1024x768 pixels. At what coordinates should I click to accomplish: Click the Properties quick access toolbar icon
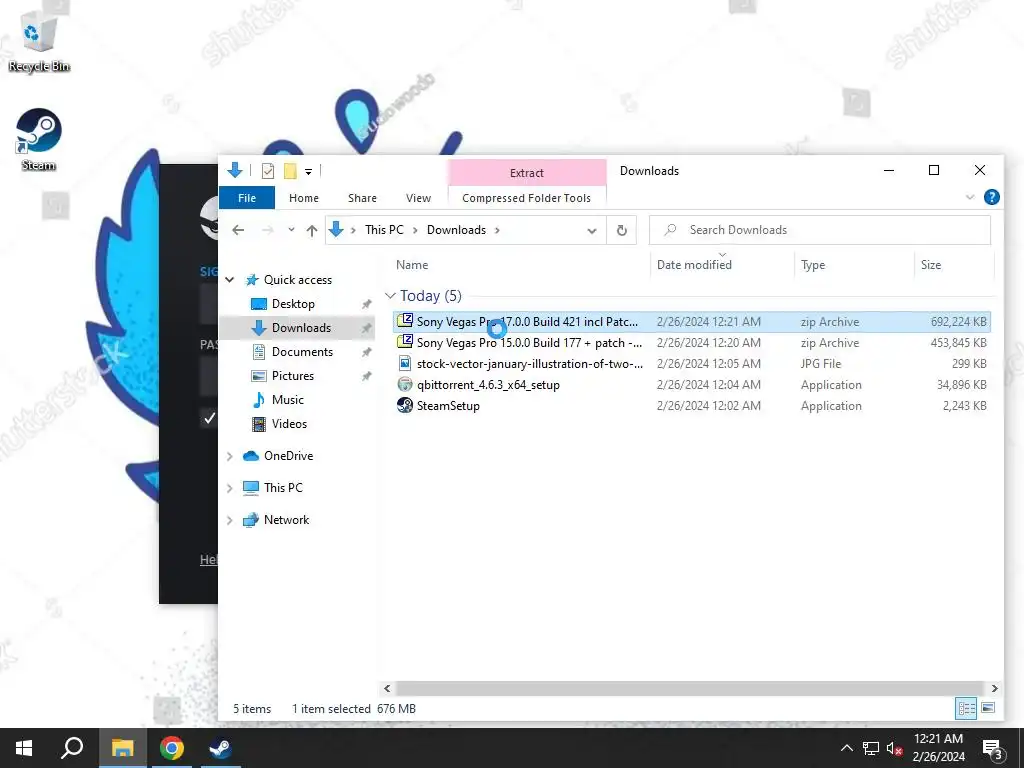[268, 171]
